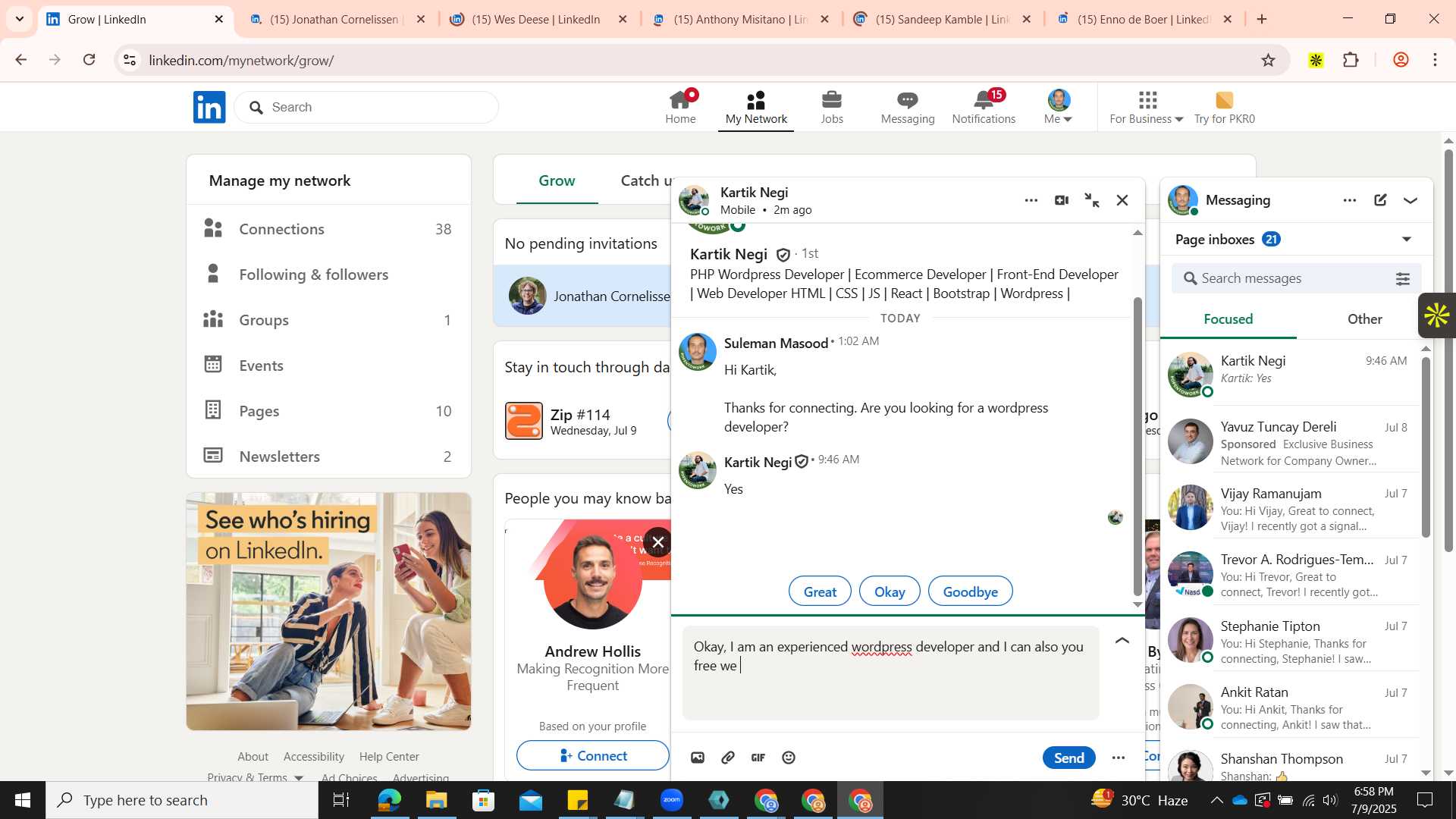This screenshot has height=819, width=1456.
Task: Open File Explorer from taskbar
Action: [x=437, y=800]
